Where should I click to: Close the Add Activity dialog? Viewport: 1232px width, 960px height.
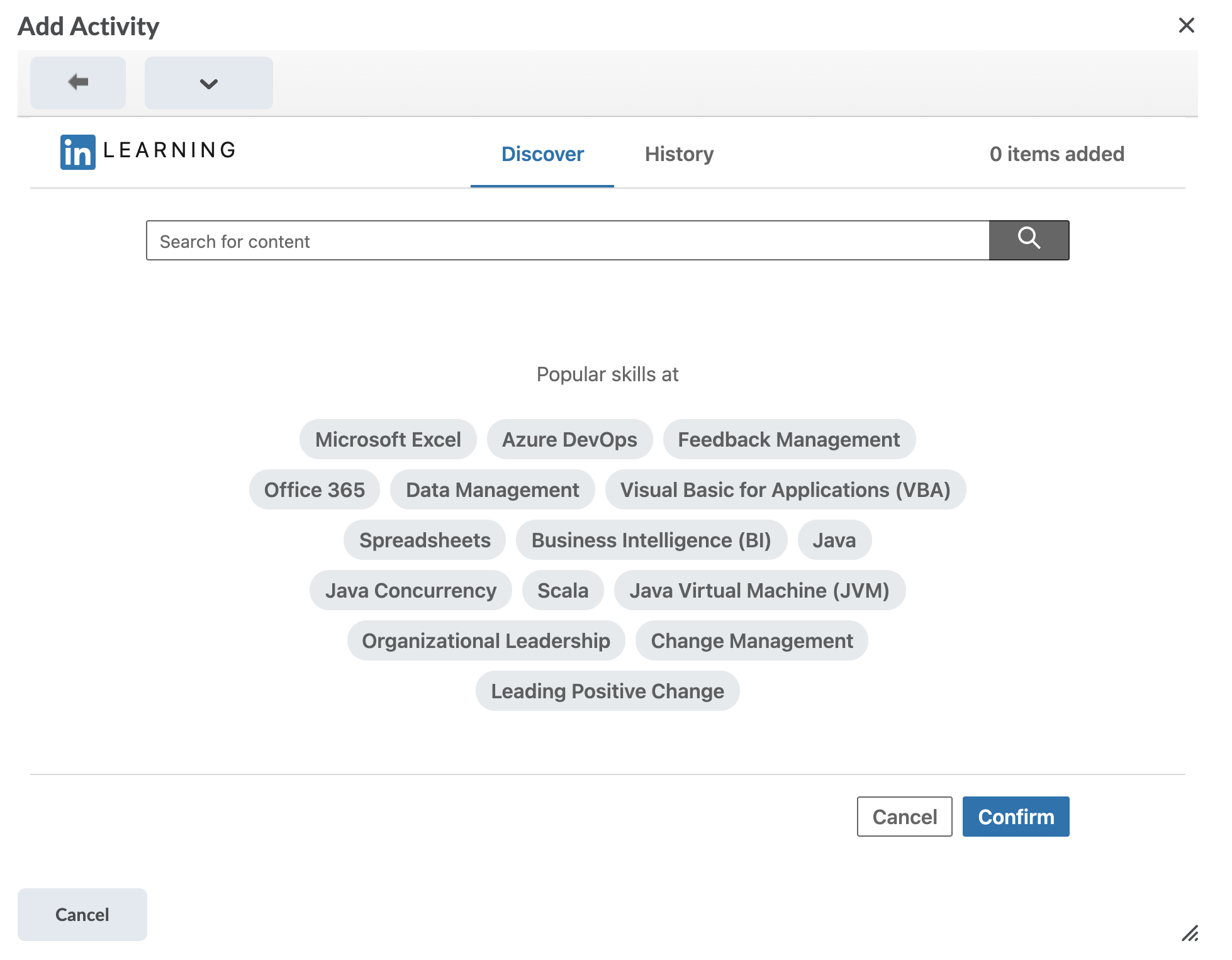1186,25
